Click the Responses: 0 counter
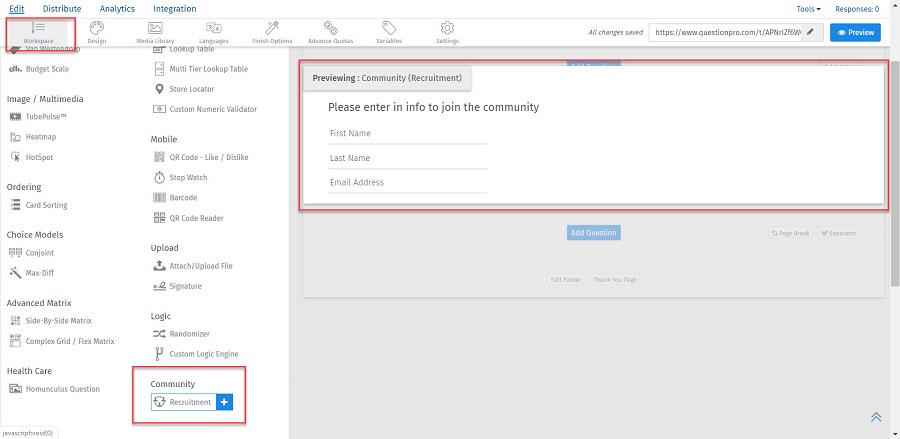This screenshot has width=900, height=439. [x=857, y=9]
